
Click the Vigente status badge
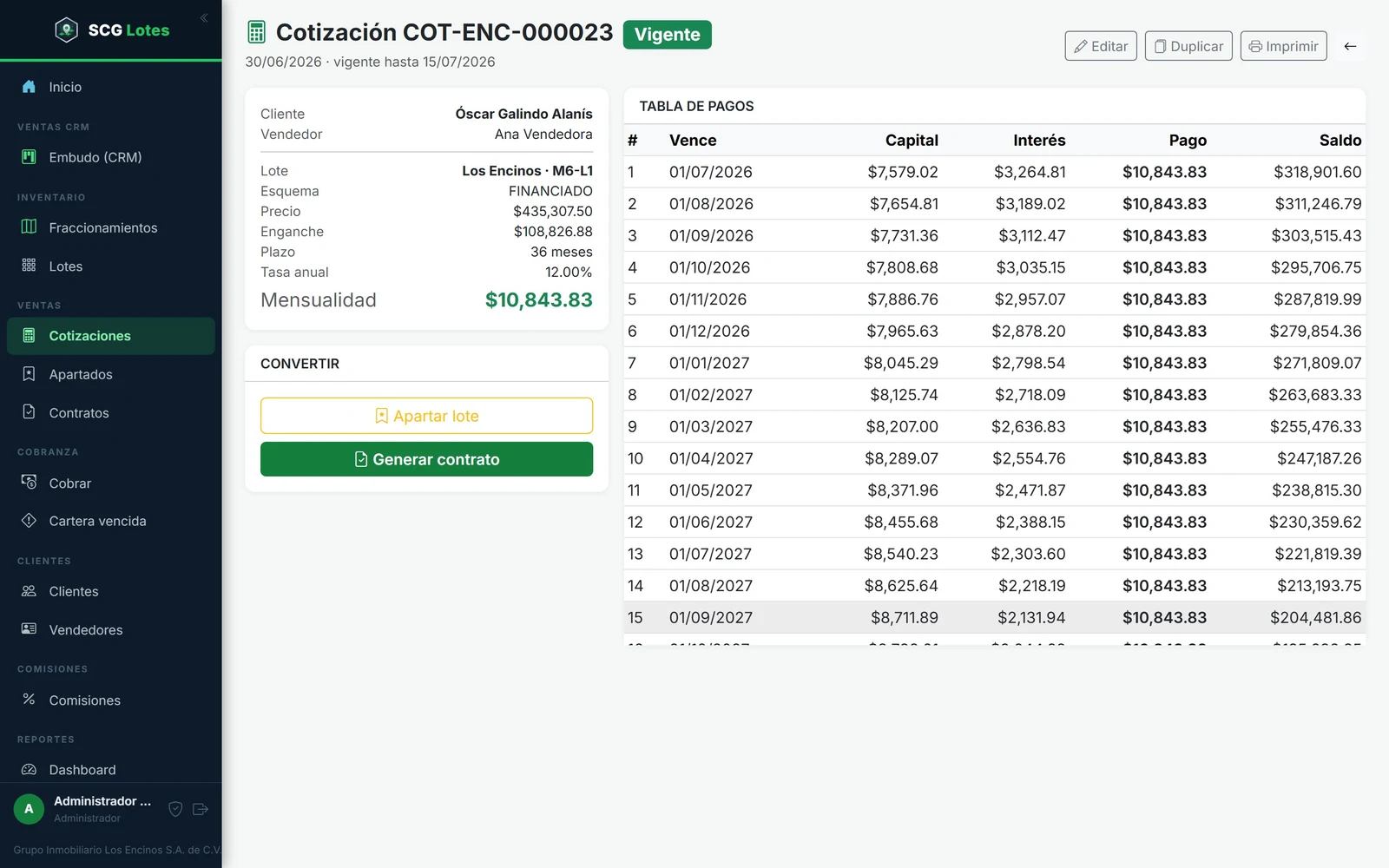[668, 35]
